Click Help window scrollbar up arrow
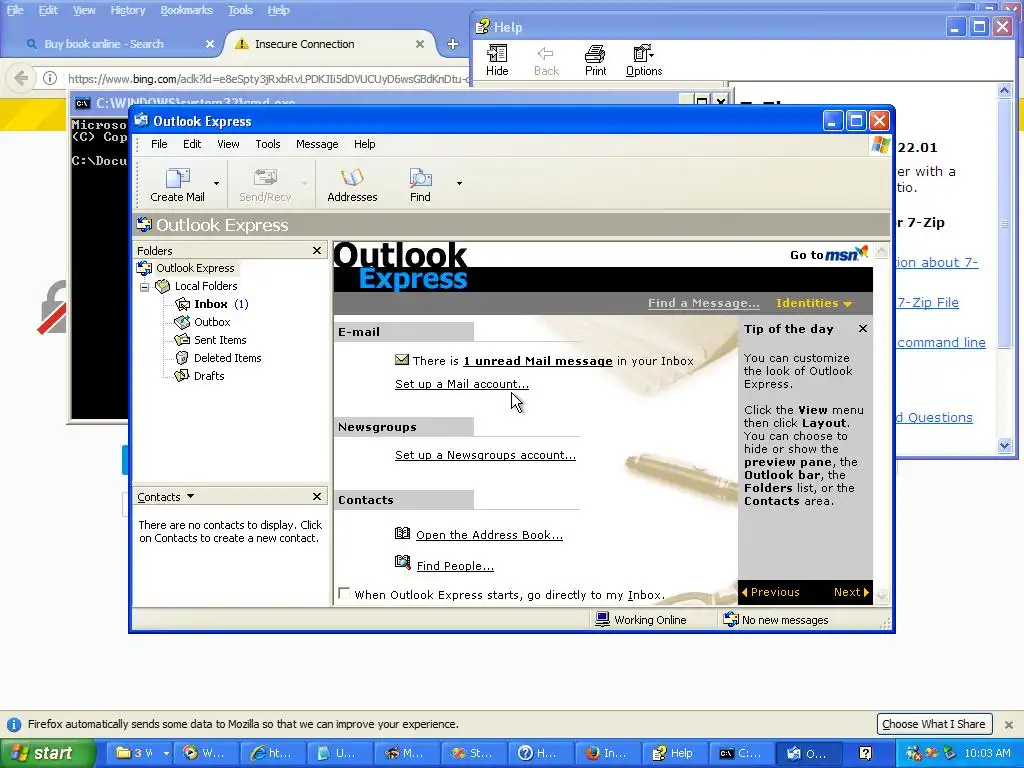Viewport: 1024px width, 768px height. (1004, 91)
